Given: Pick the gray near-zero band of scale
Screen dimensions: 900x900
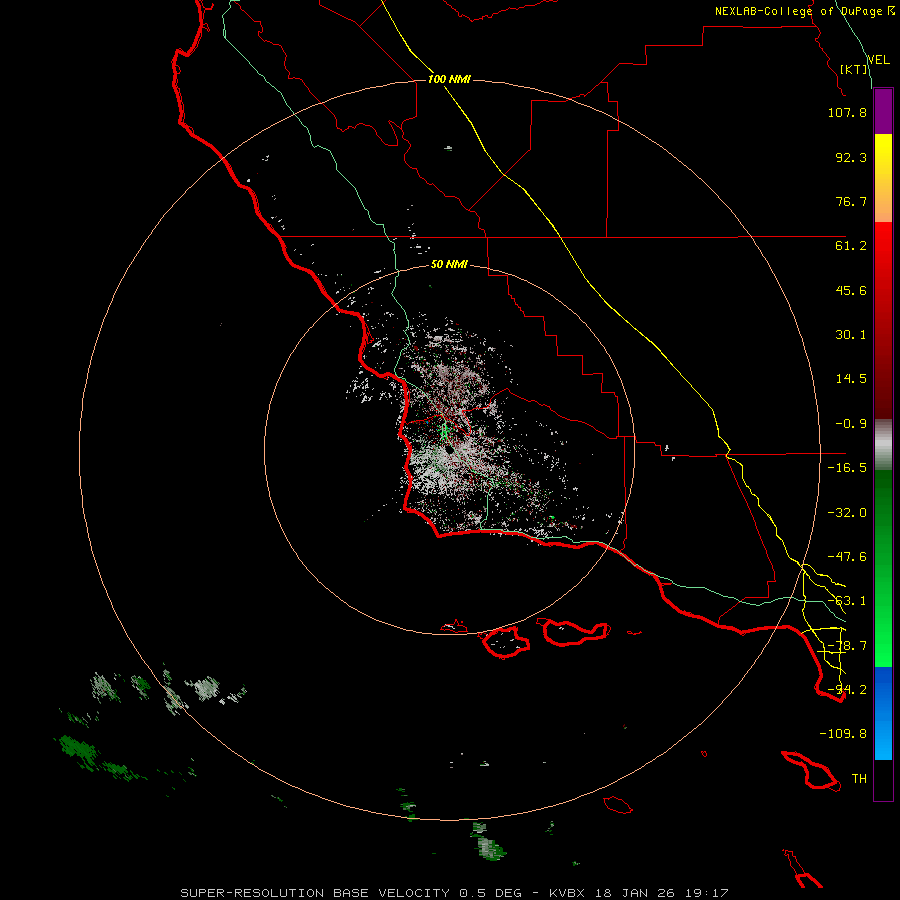Looking at the screenshot, I should pos(883,444).
